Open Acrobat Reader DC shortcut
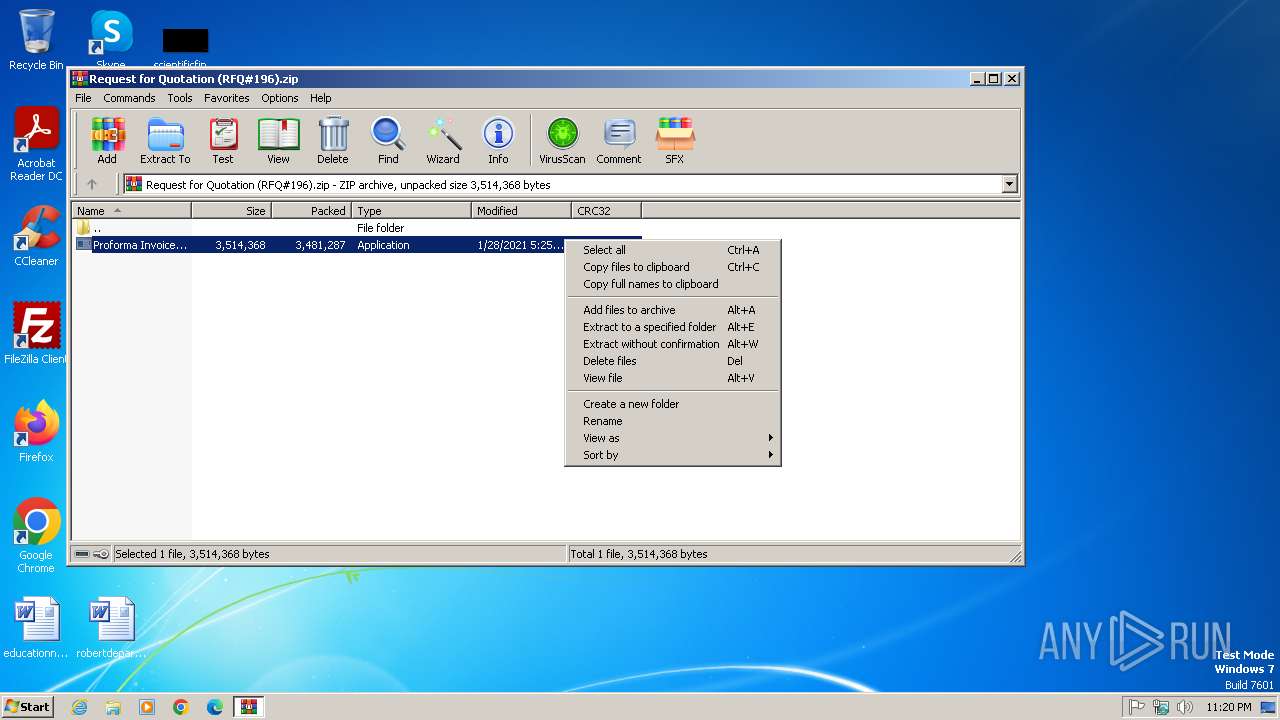The image size is (1280, 720). 36,145
